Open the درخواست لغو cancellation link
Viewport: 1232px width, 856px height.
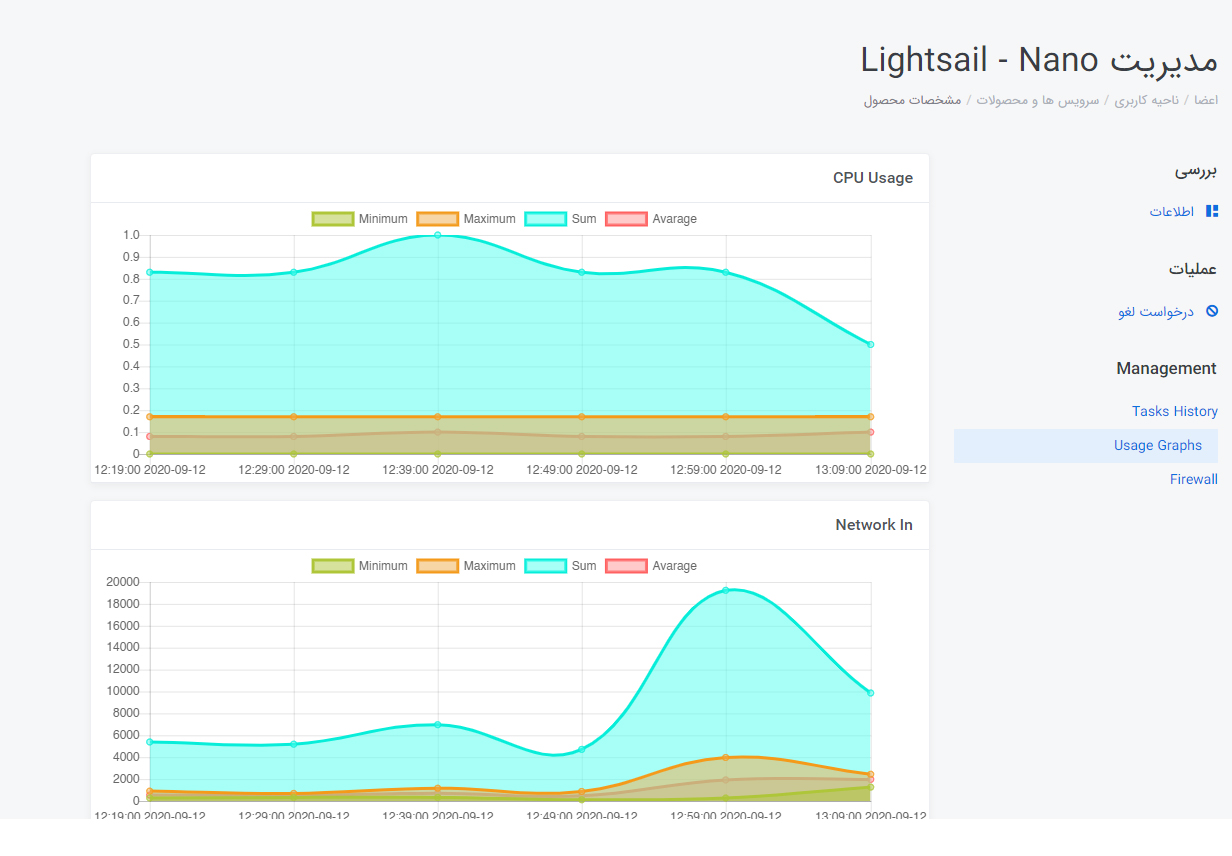pos(1156,311)
